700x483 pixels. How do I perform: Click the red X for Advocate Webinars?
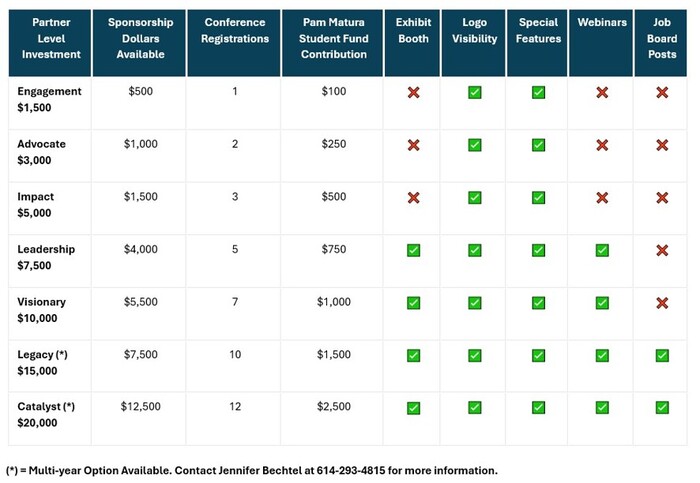click(x=602, y=145)
